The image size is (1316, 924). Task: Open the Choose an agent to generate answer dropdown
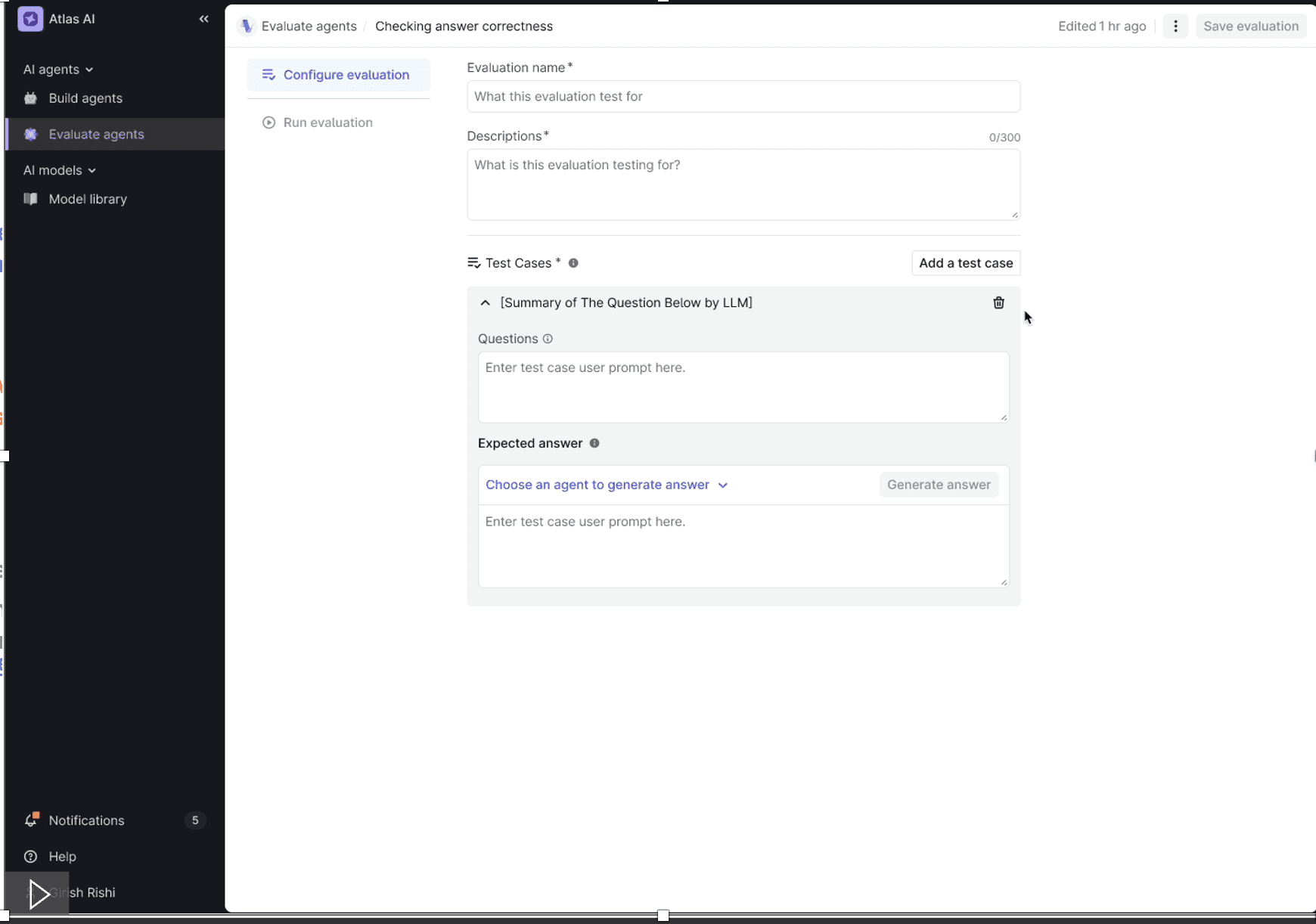click(607, 485)
